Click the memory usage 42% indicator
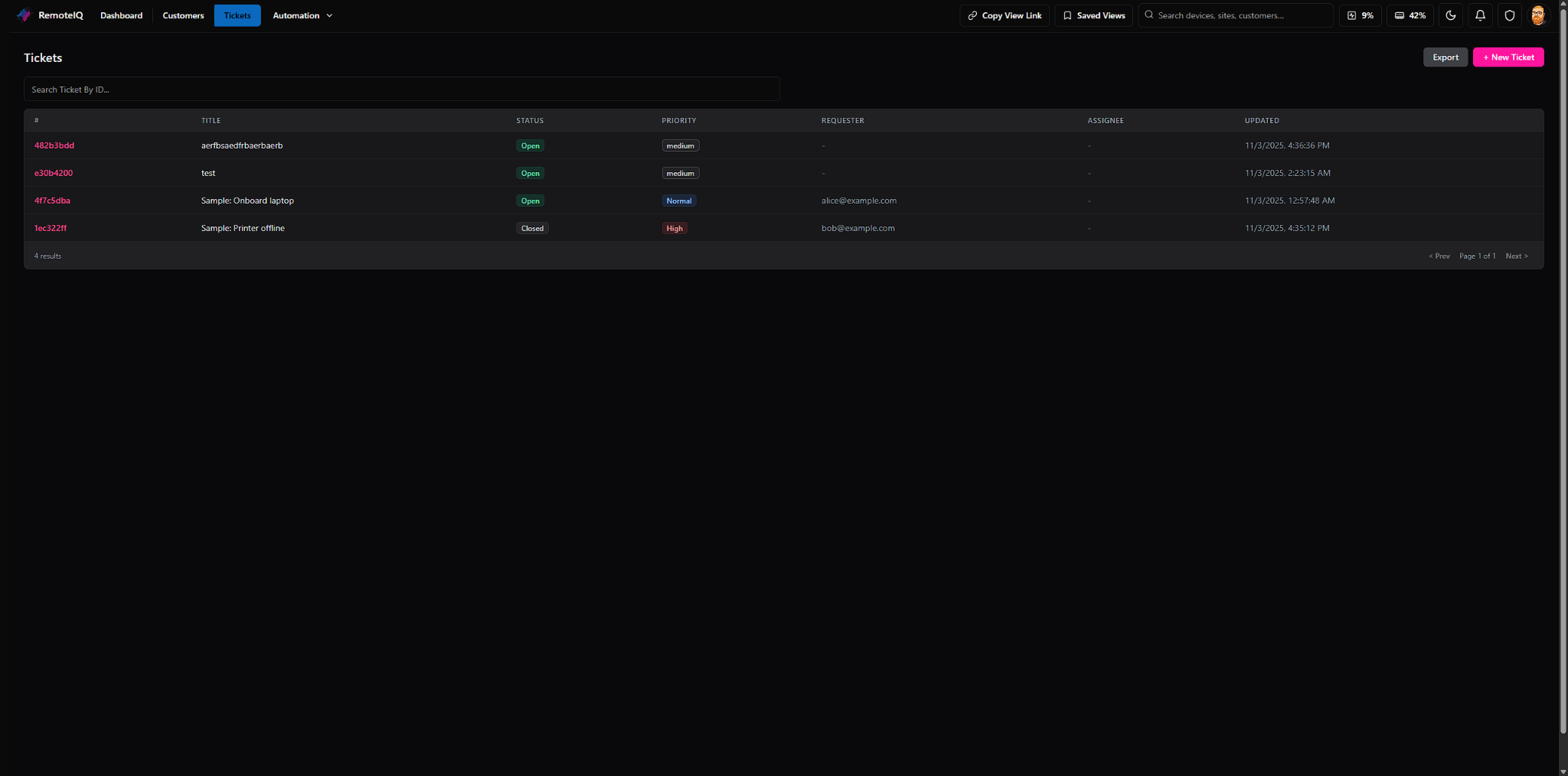Image resolution: width=1568 pixels, height=776 pixels. pos(1410,15)
